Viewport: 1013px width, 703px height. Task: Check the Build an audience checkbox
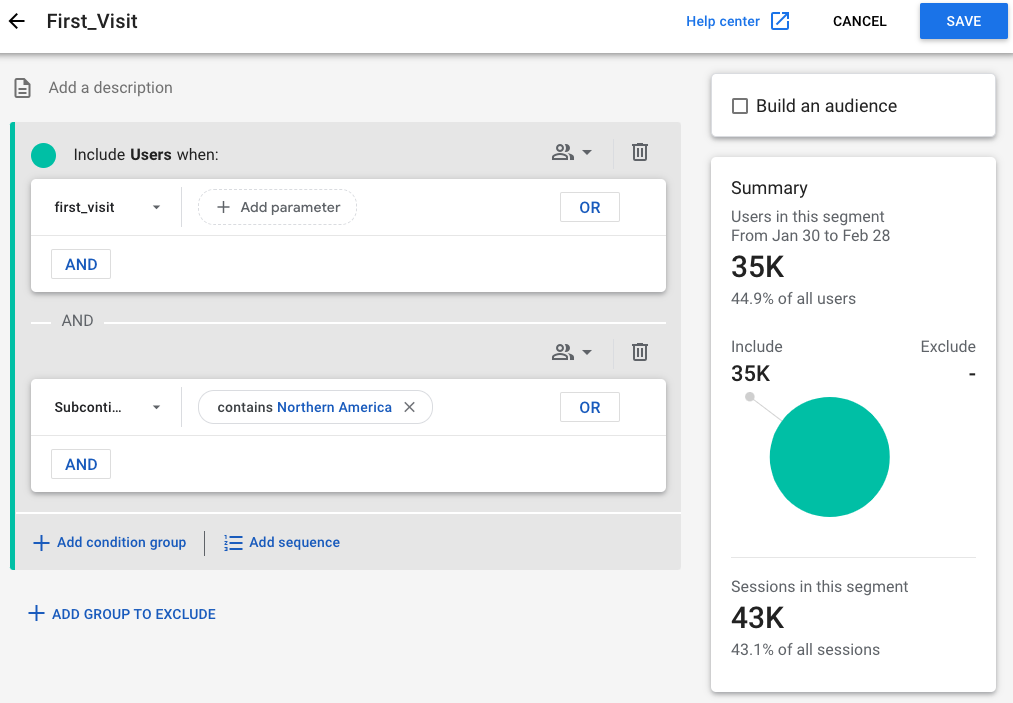tap(740, 106)
